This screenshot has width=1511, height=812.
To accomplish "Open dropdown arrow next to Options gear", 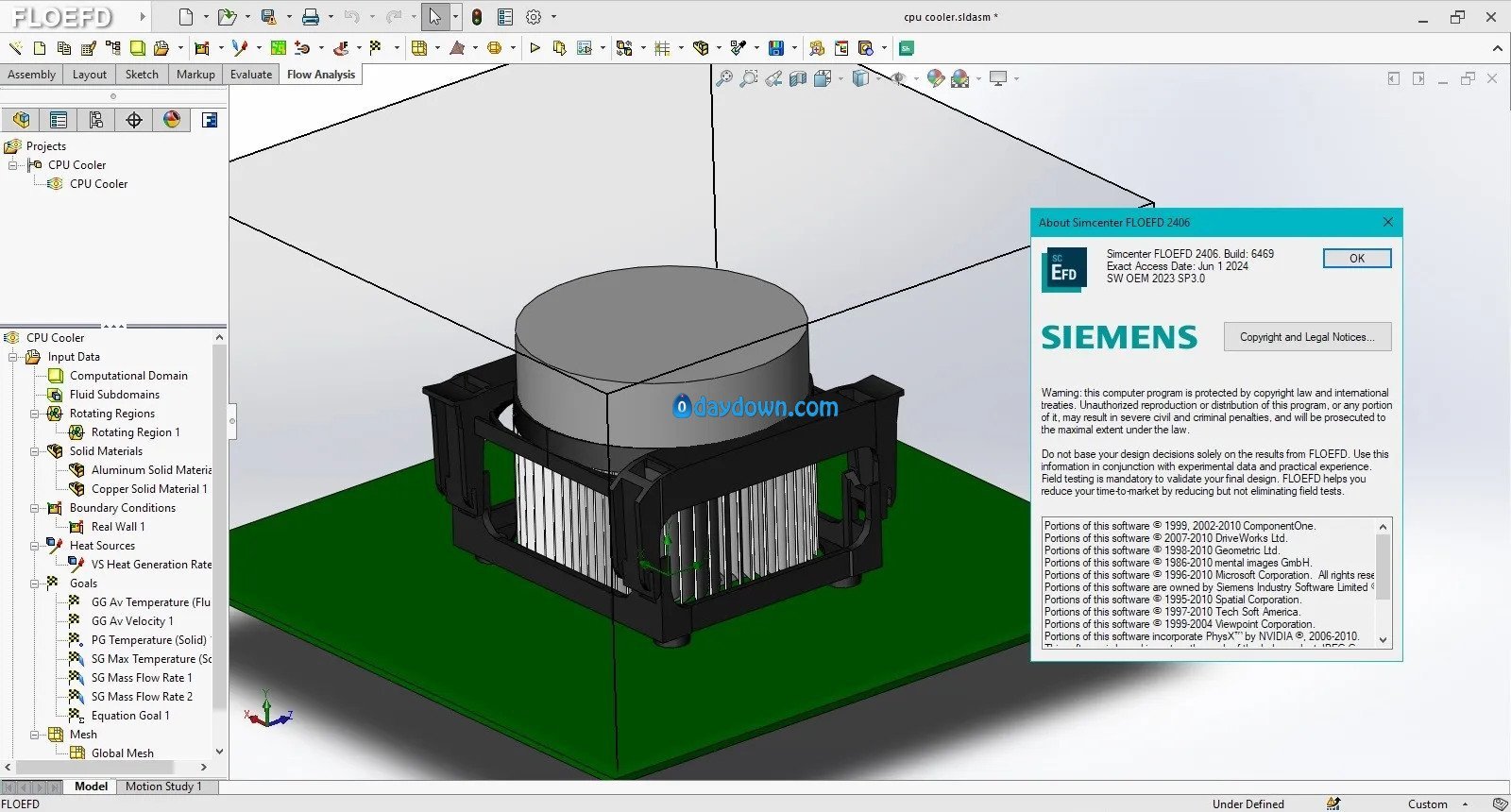I will pos(553,17).
